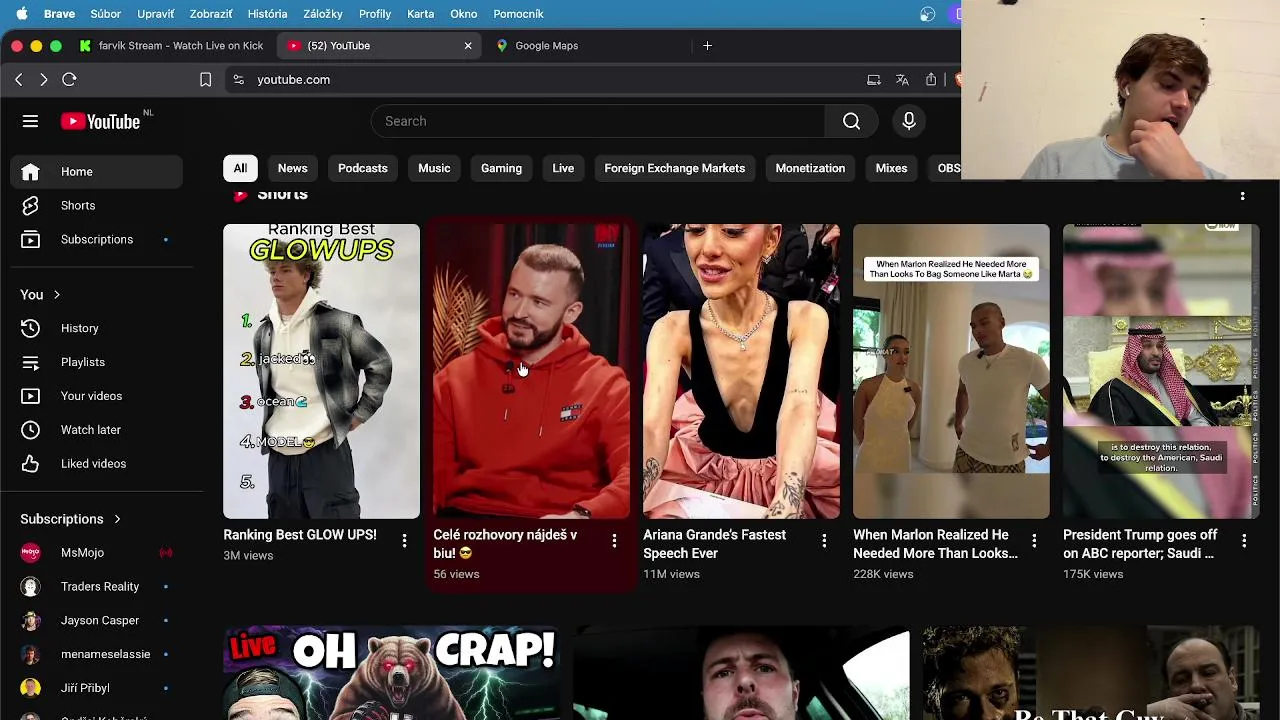
Task: Open Jiří Přibyl channel
Action: pyautogui.click(x=96, y=689)
